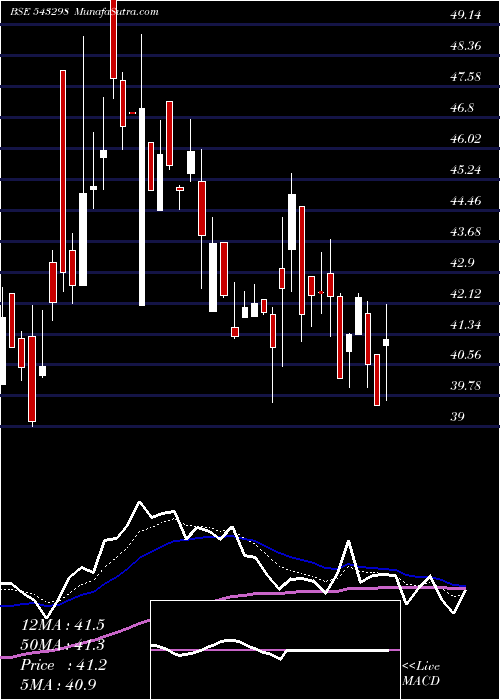Click the 42.12 price axis label

click(x=466, y=294)
